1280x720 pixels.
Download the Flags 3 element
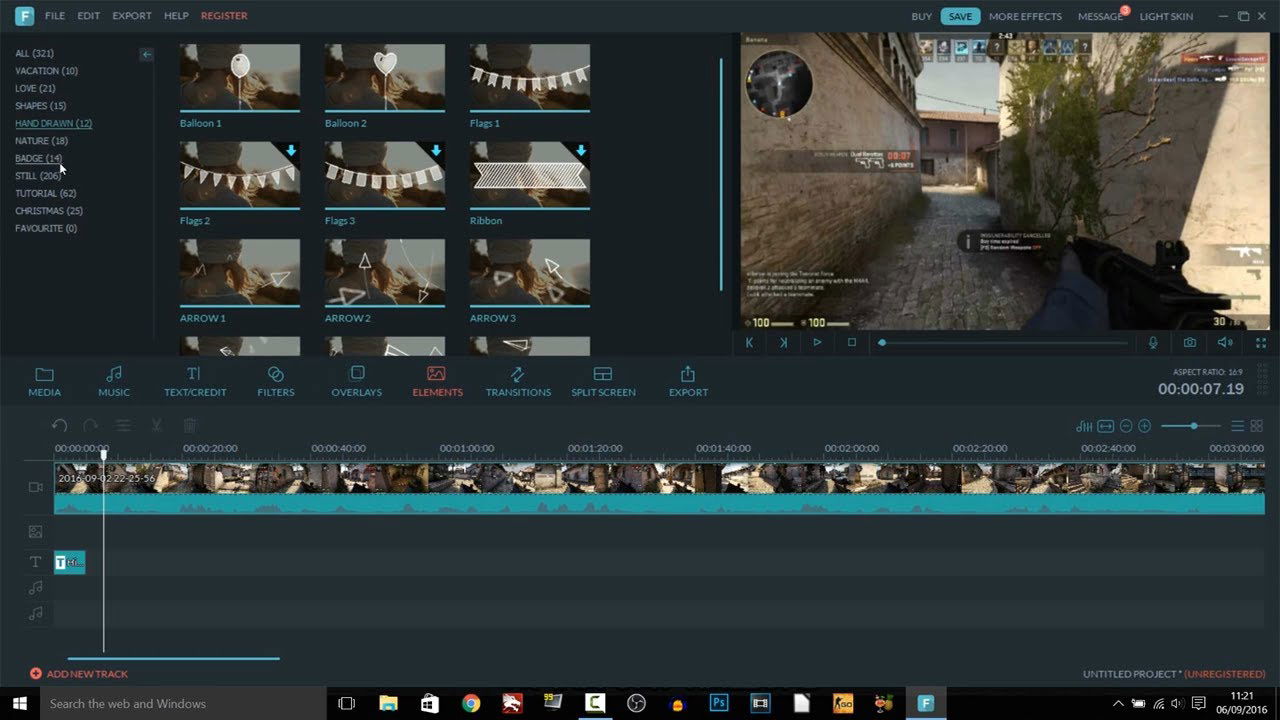(x=436, y=151)
